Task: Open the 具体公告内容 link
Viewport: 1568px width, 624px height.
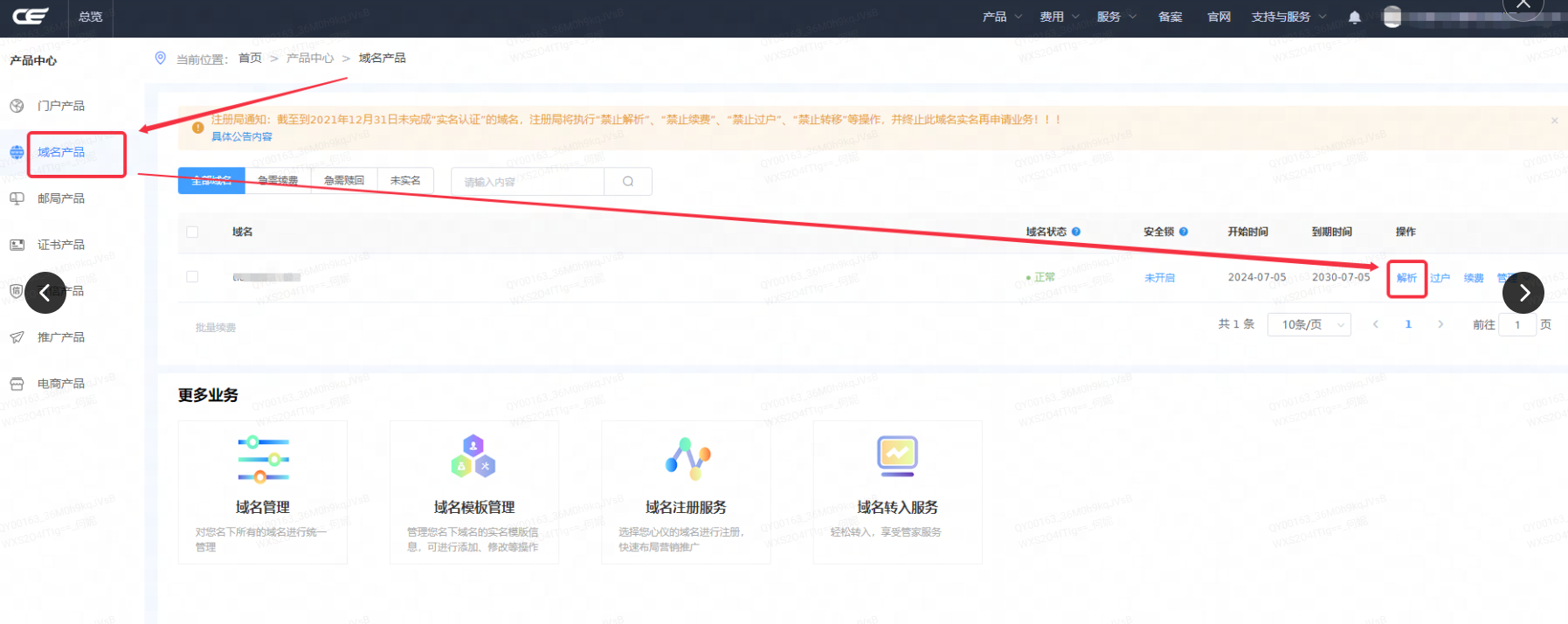Action: click(242, 136)
